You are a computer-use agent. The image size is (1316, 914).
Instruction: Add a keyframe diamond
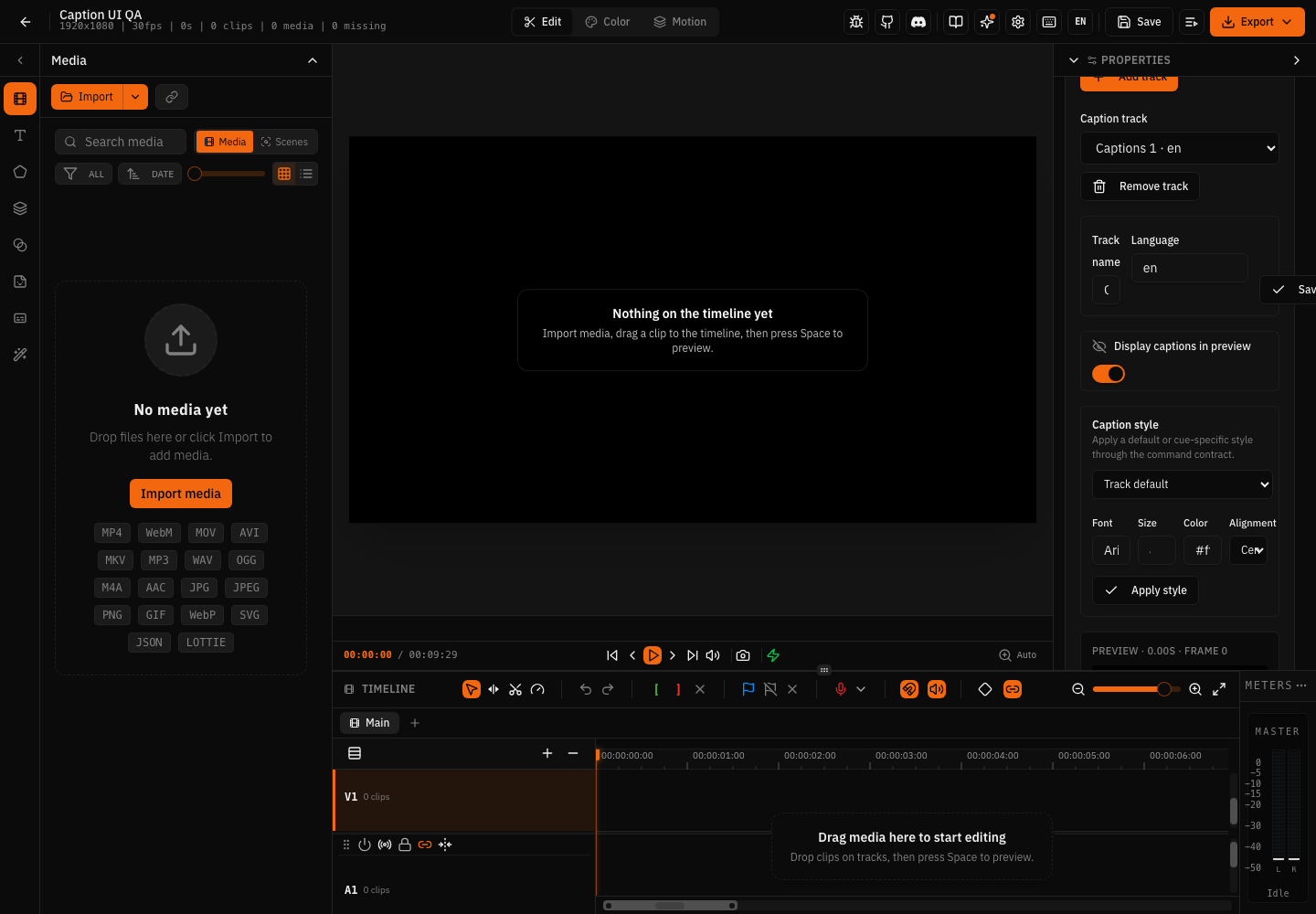pyautogui.click(x=985, y=689)
